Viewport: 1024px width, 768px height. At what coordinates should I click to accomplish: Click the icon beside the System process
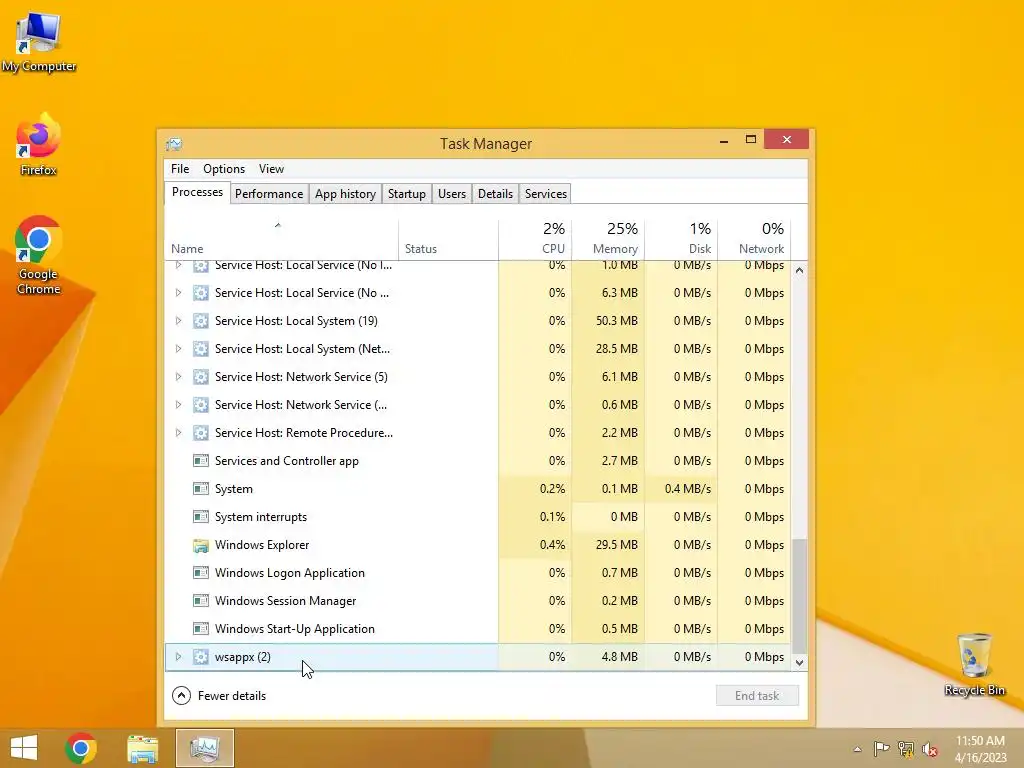point(201,489)
